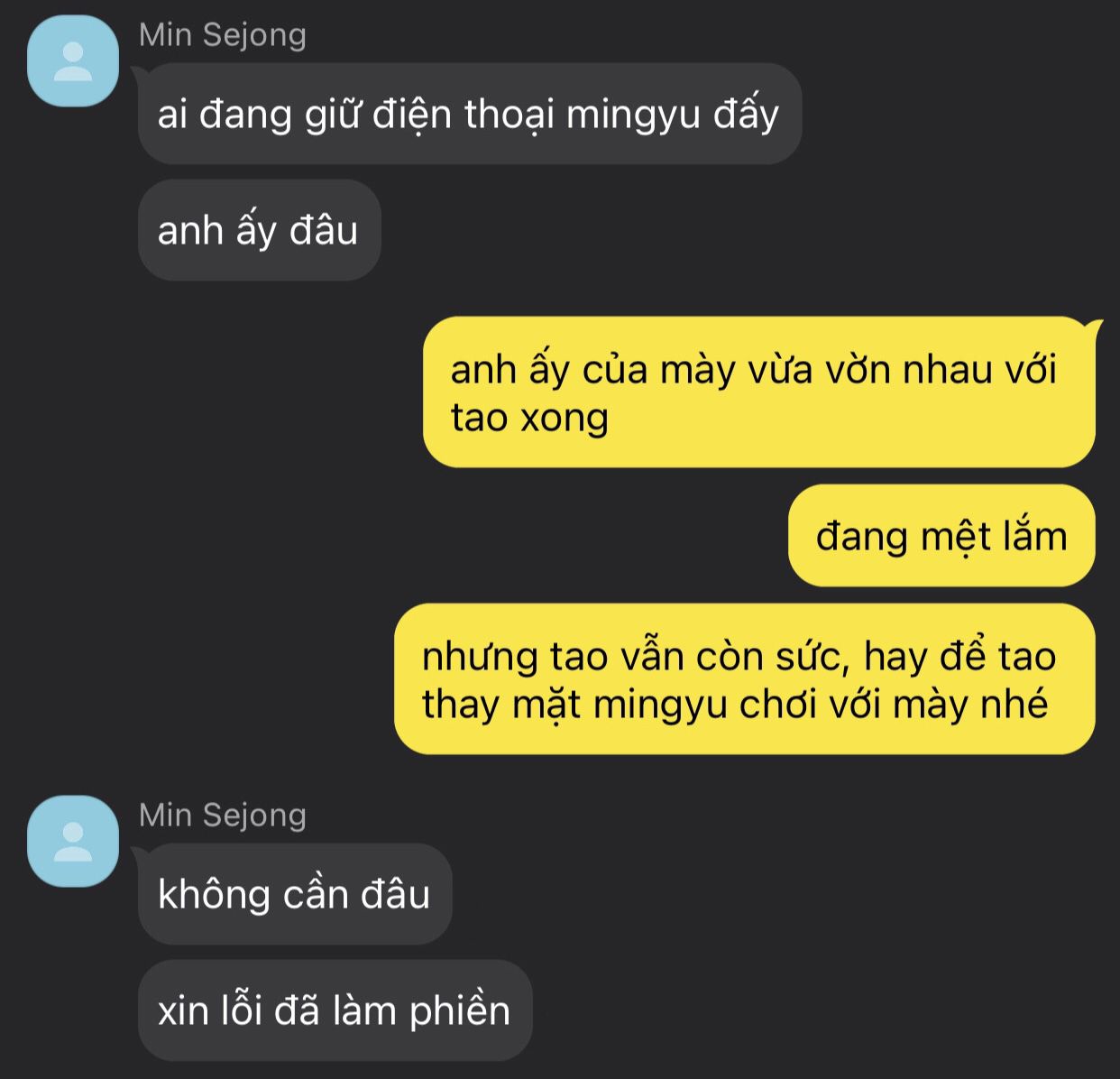Tap the "đang mệt lắm" yellow bubble
The height and width of the screenshot is (1079, 1120).
pos(941,535)
